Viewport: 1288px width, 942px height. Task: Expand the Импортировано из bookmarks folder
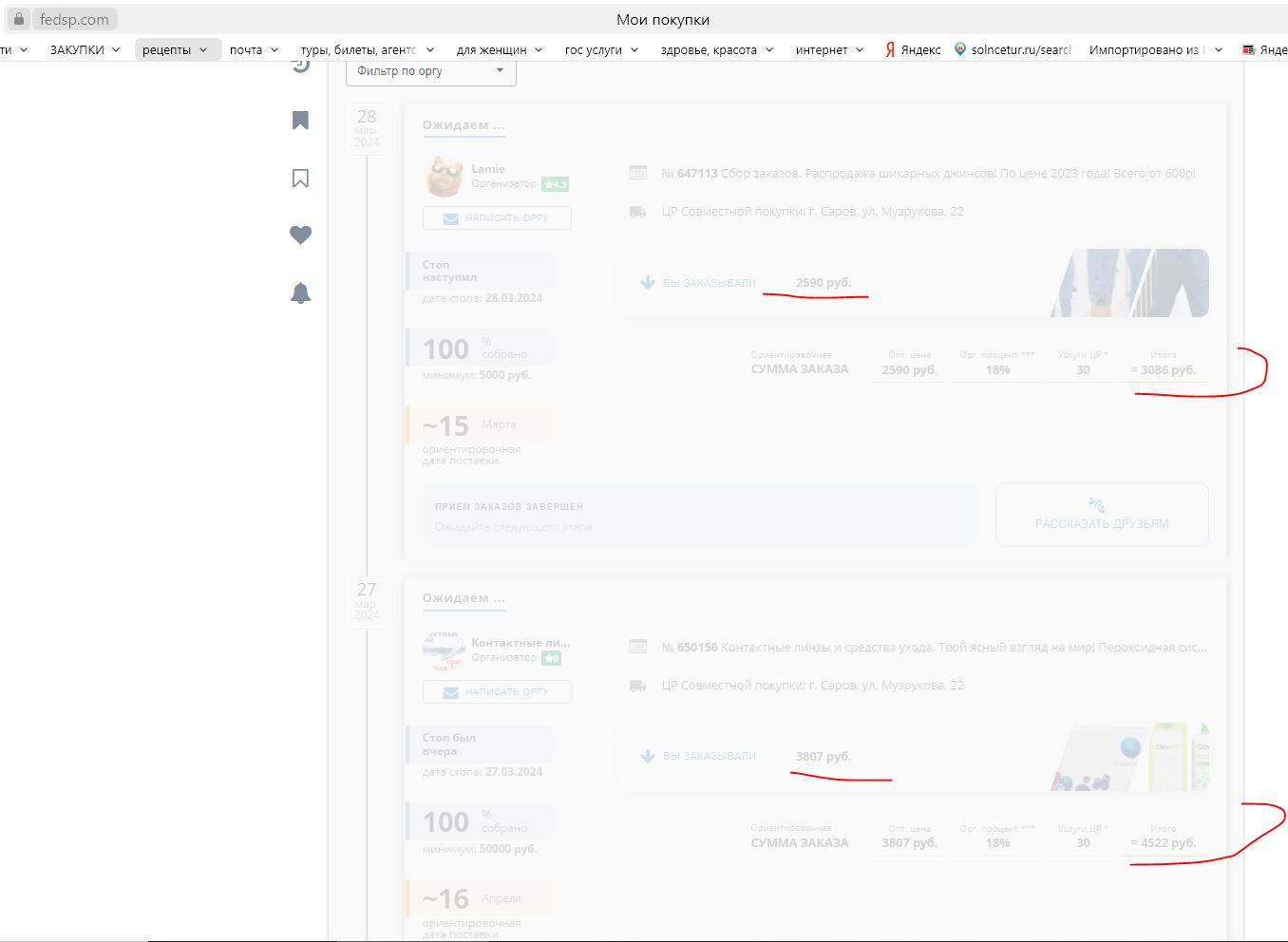[1156, 49]
